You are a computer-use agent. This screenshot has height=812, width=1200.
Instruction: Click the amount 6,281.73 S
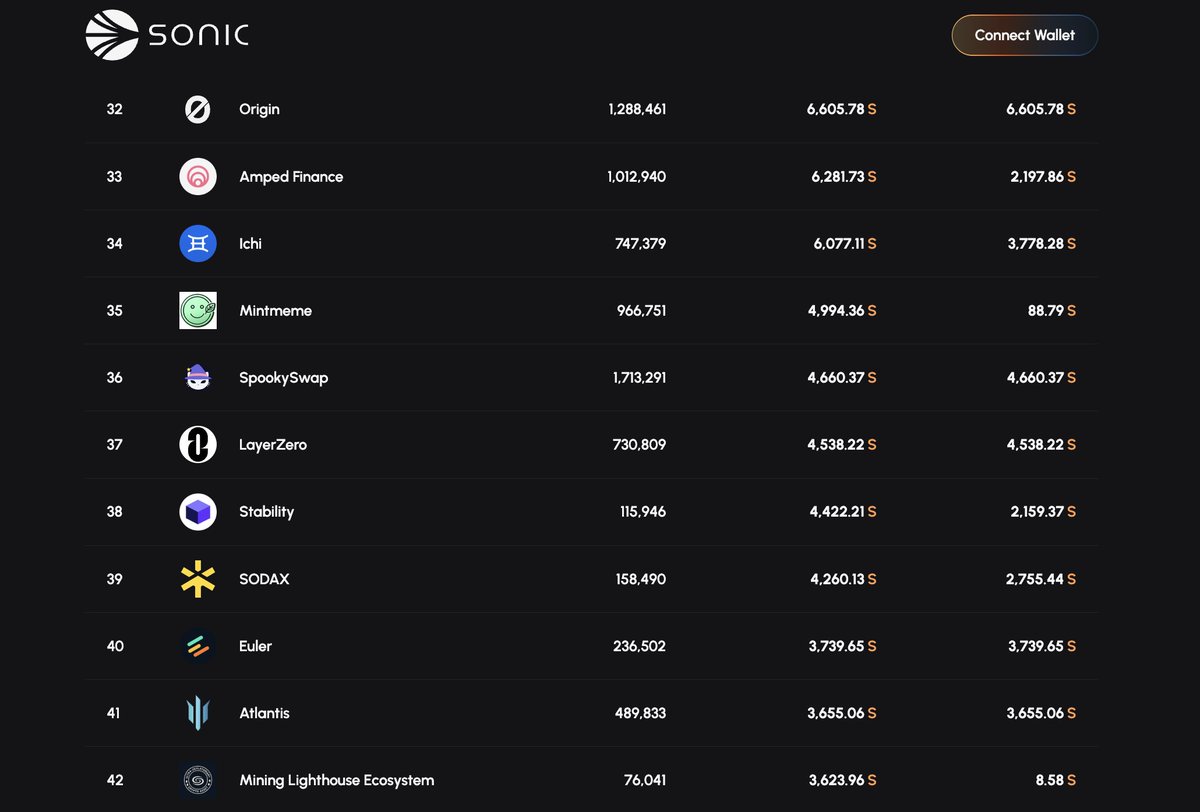(843, 176)
